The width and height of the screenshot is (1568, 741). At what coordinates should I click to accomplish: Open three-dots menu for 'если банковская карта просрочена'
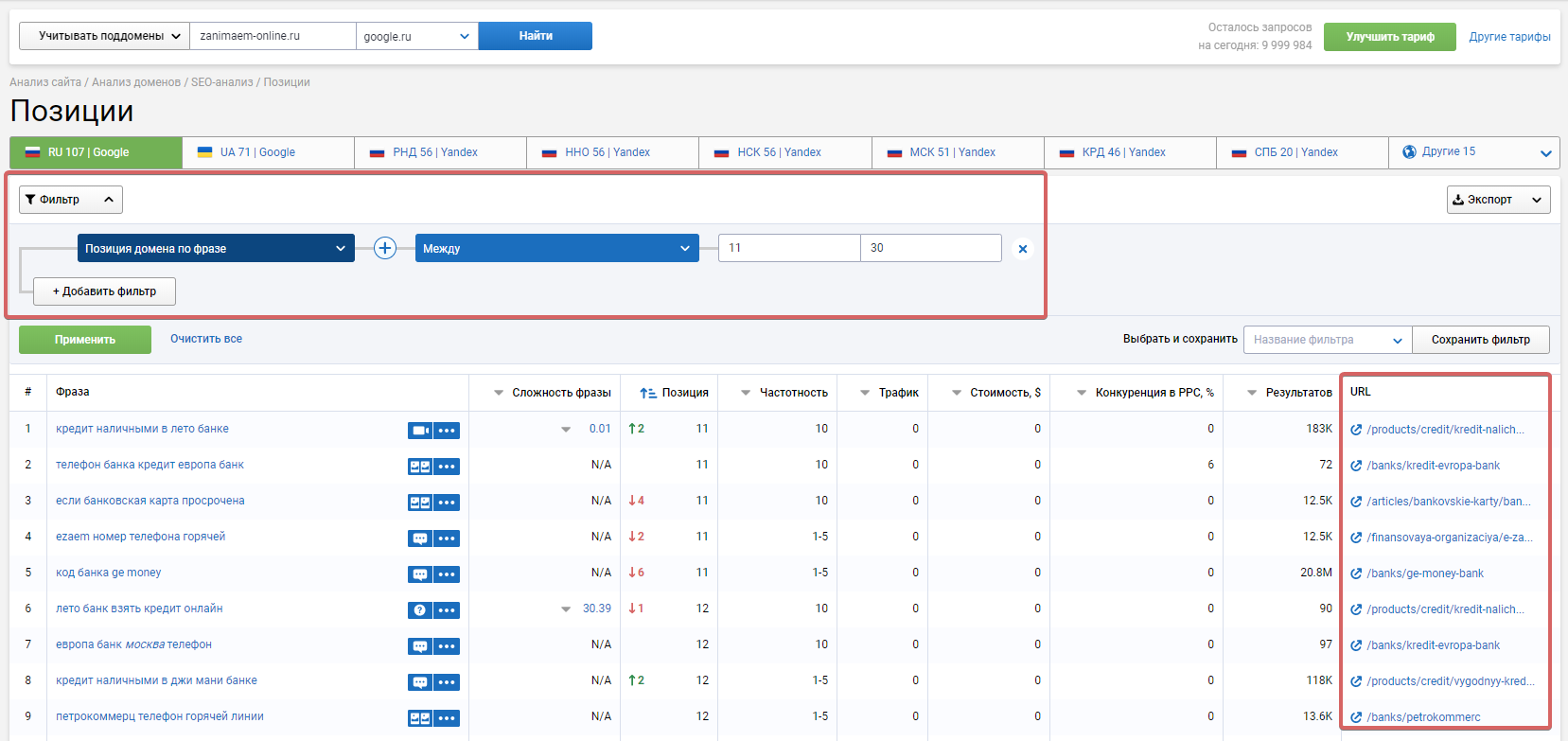[448, 503]
